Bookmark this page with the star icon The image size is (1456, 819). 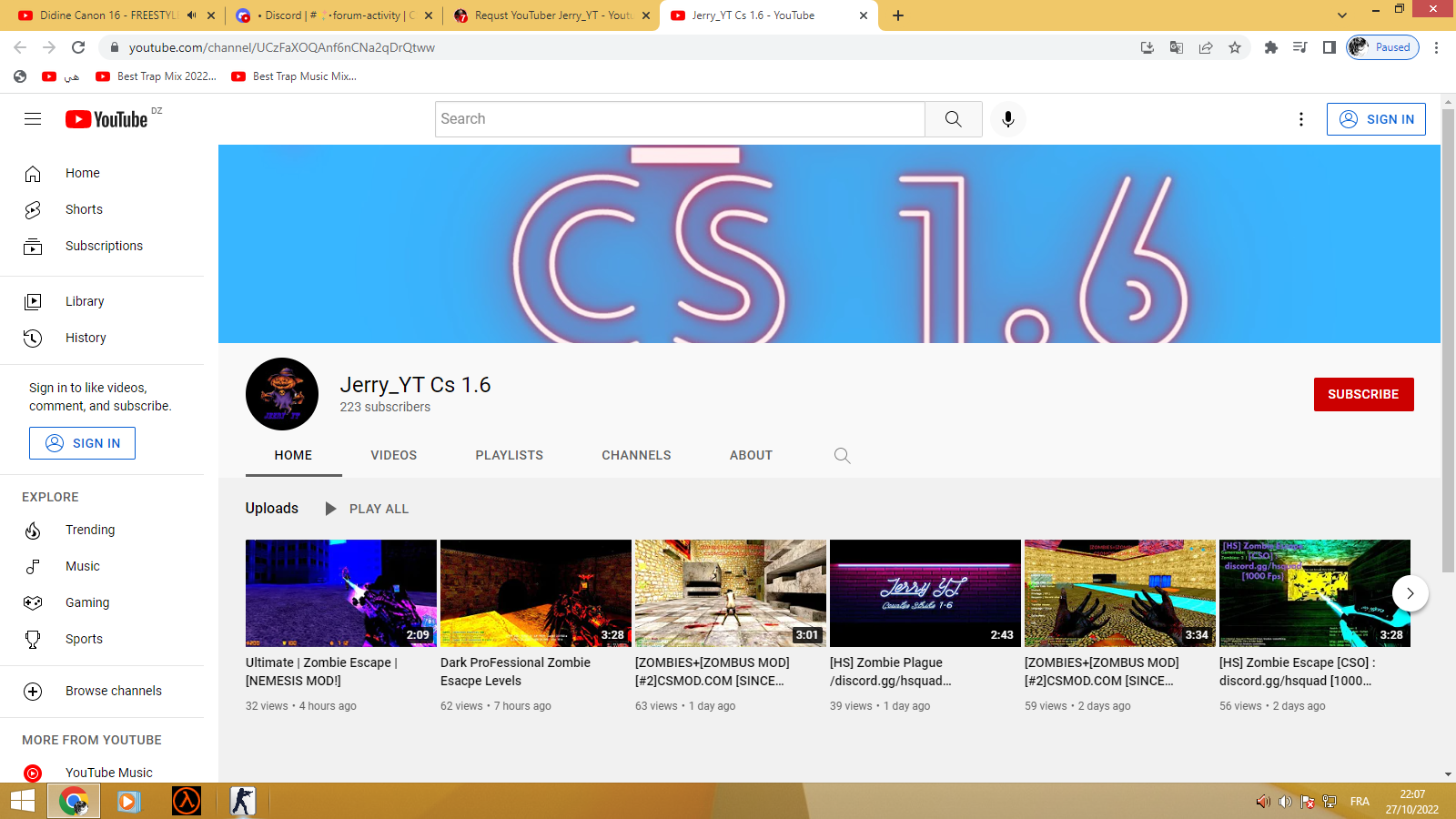pyautogui.click(x=1235, y=47)
